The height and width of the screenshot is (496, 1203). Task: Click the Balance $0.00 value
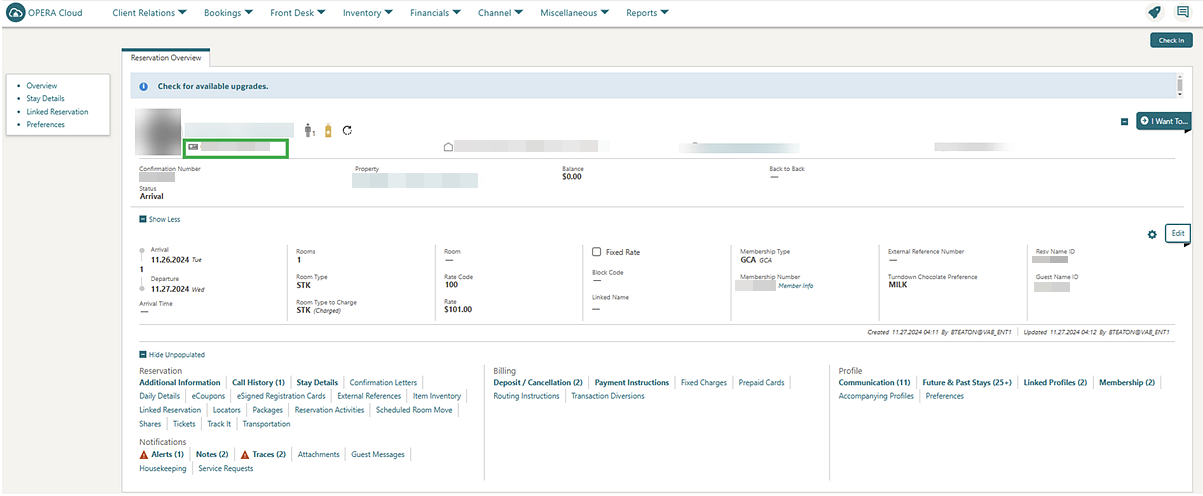click(x=572, y=177)
